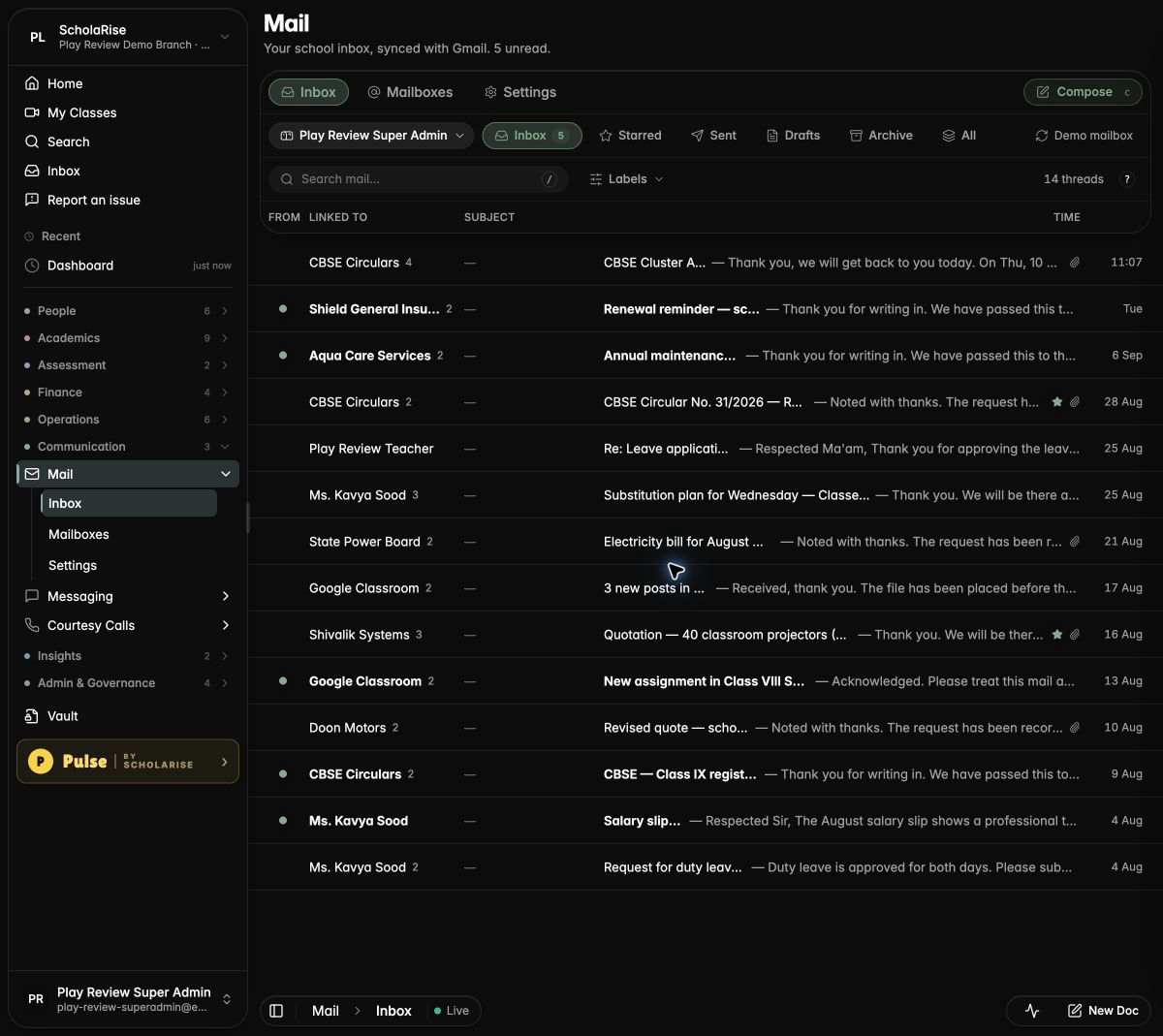
Task: Click attachment icon on Electricity bill thread
Action: click(1075, 542)
